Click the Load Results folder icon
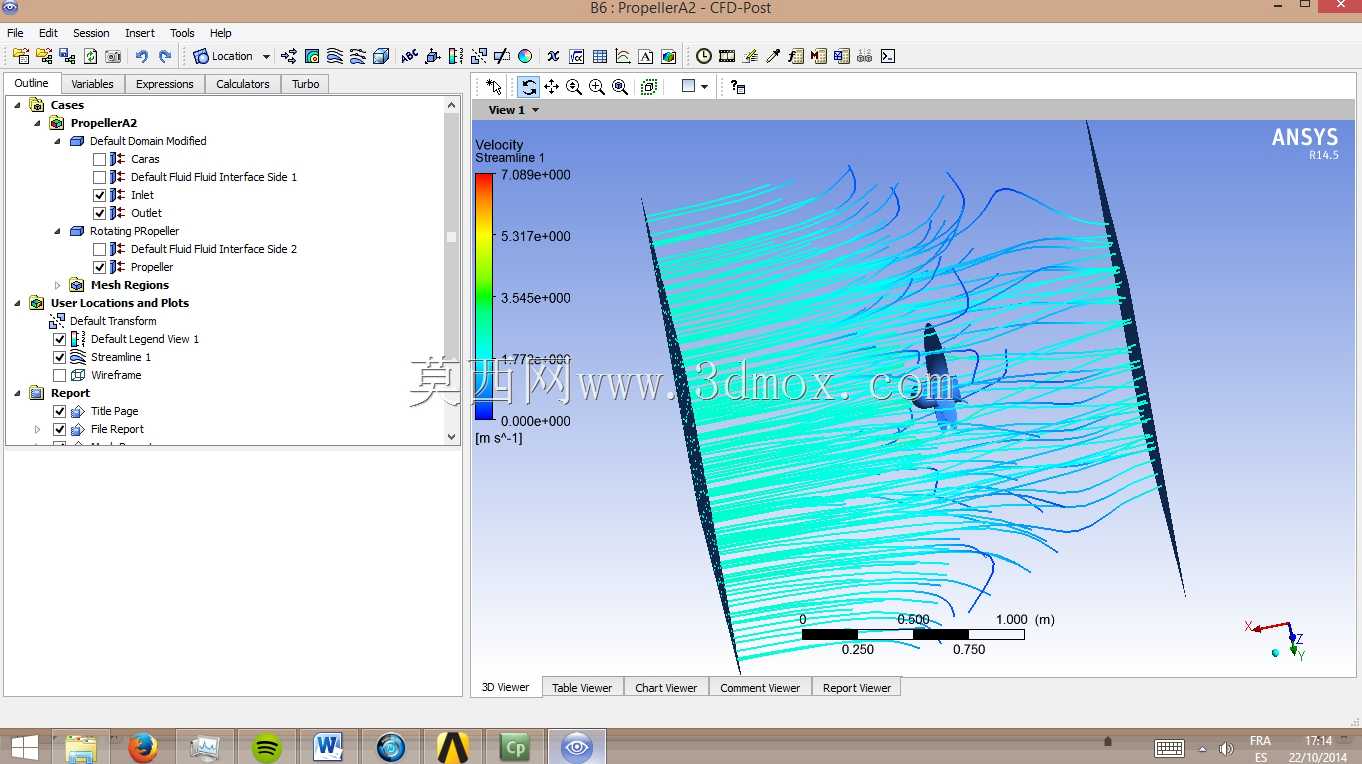The width and height of the screenshot is (1362, 764). point(21,56)
